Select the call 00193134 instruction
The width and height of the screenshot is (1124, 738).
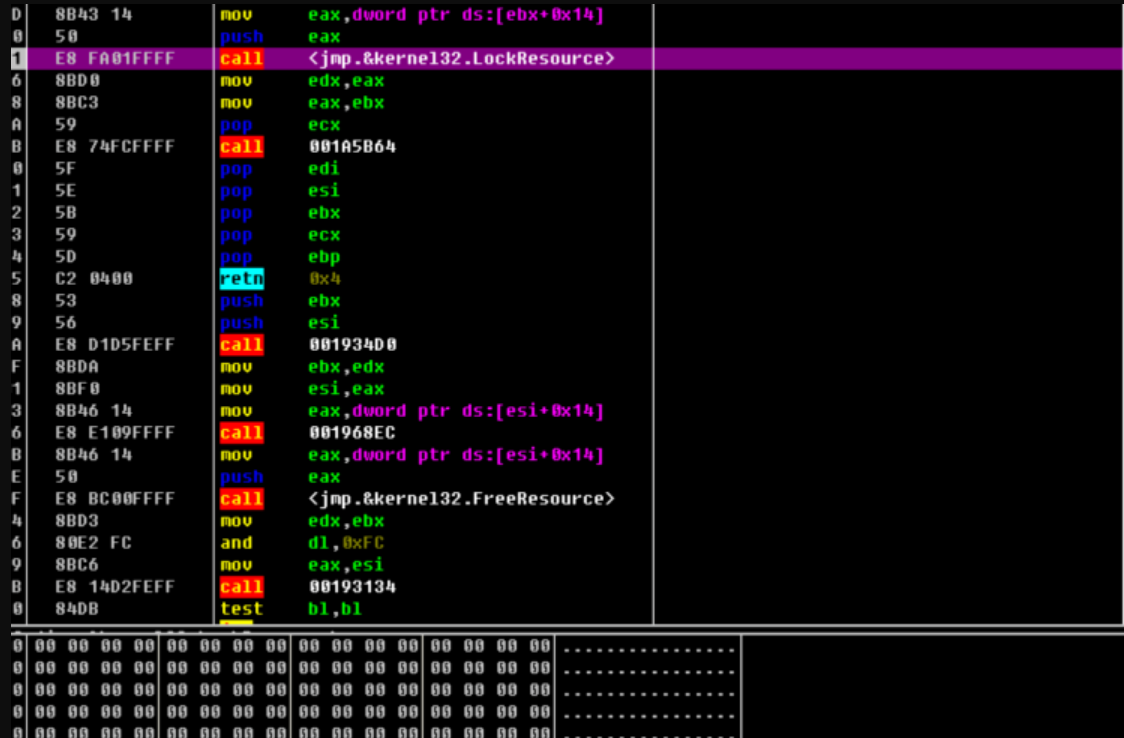point(308,587)
